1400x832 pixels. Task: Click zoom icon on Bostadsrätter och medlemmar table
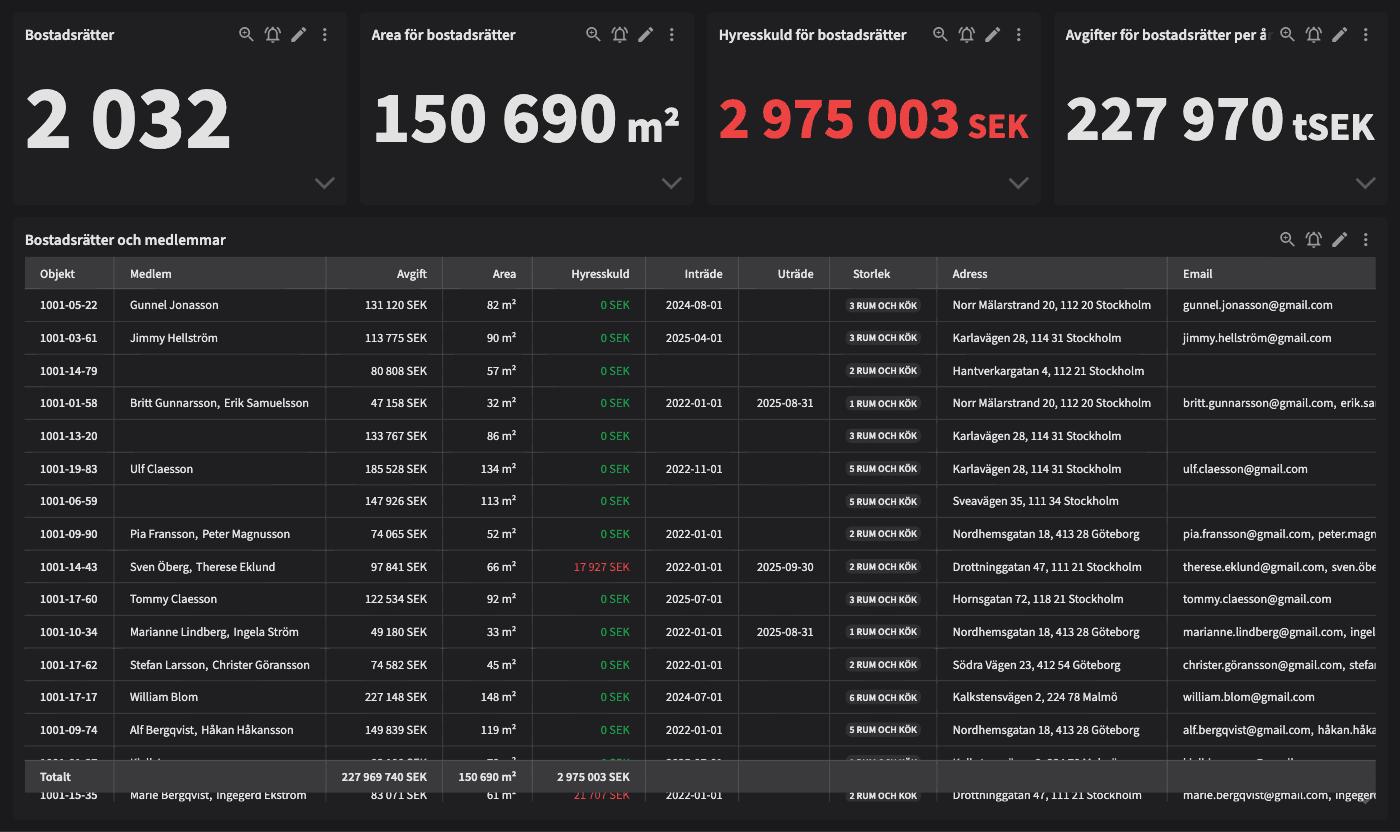click(1287, 240)
